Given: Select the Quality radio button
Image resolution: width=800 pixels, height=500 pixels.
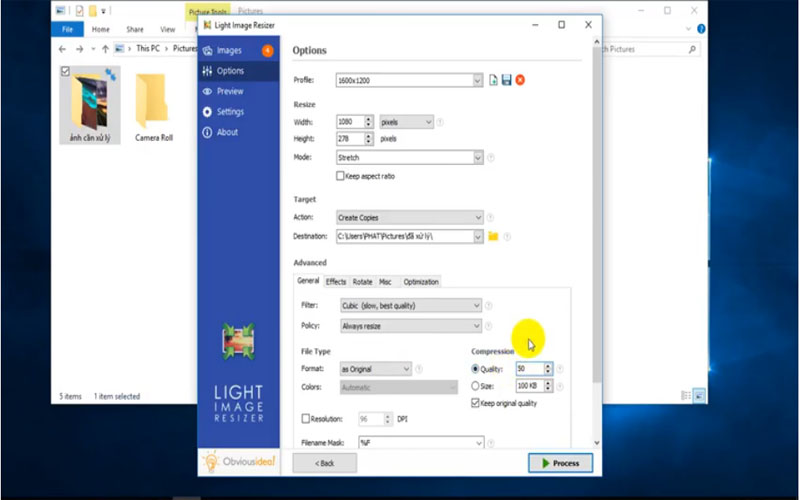Looking at the screenshot, I should click(x=476, y=369).
